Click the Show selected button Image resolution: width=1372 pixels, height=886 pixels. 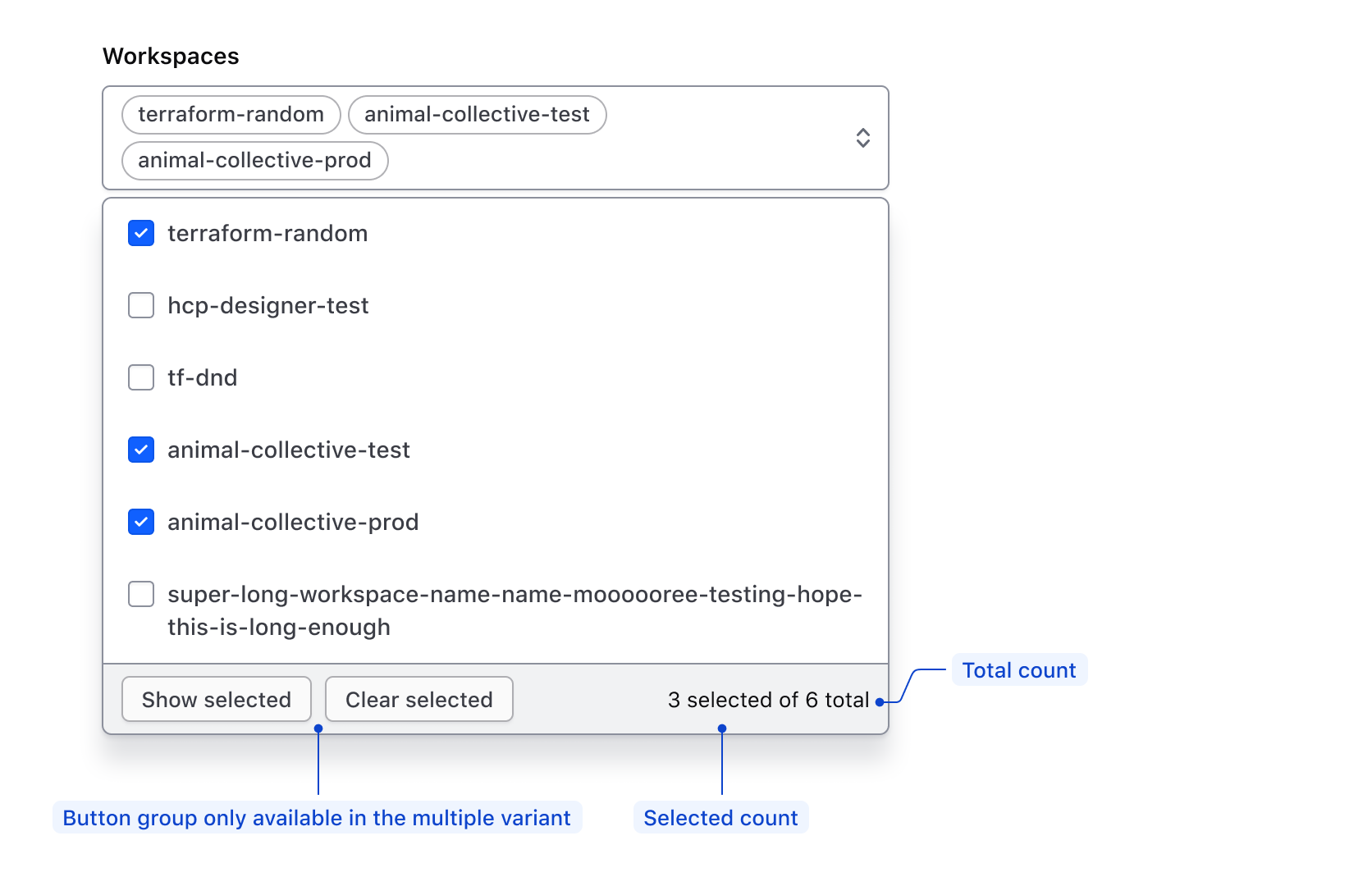[216, 699]
